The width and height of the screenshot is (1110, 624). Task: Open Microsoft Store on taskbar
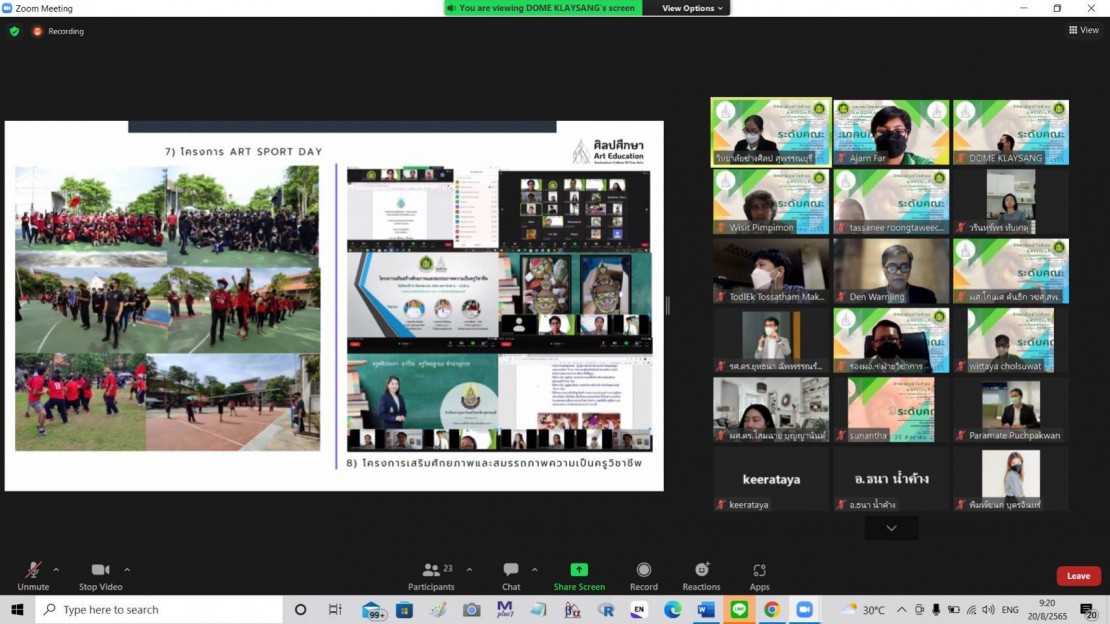(404, 609)
